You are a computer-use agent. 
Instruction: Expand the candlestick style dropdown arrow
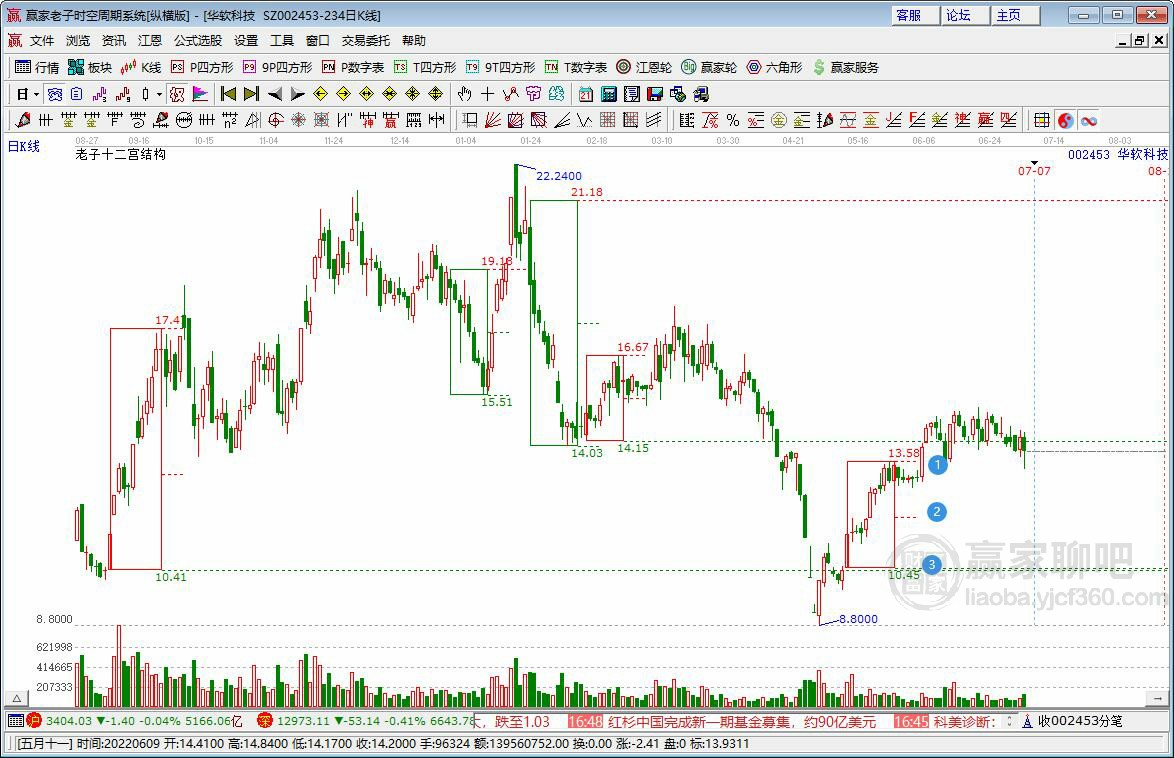click(159, 94)
